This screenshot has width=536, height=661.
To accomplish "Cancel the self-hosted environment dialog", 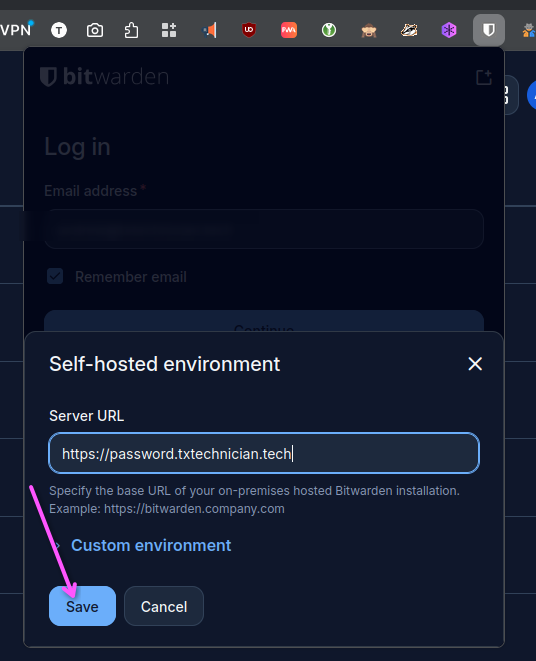I will [164, 606].
